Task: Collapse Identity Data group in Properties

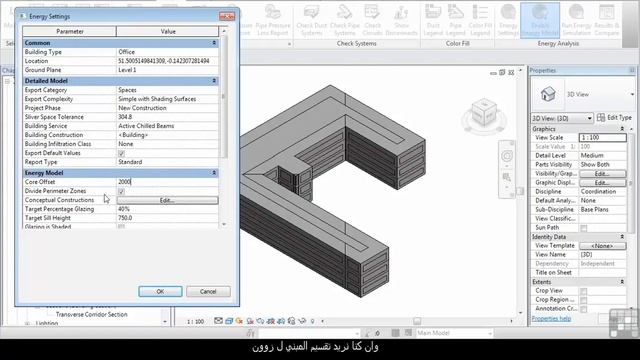Action: pos(622,237)
